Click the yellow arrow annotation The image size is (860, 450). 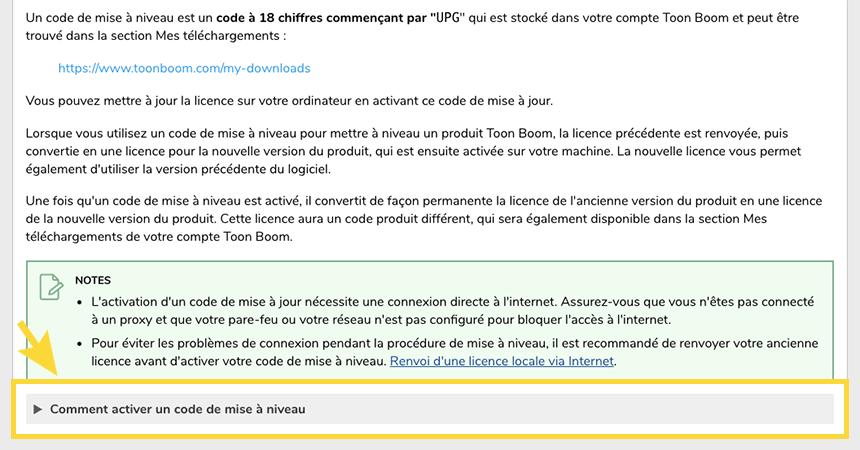(x=35, y=352)
